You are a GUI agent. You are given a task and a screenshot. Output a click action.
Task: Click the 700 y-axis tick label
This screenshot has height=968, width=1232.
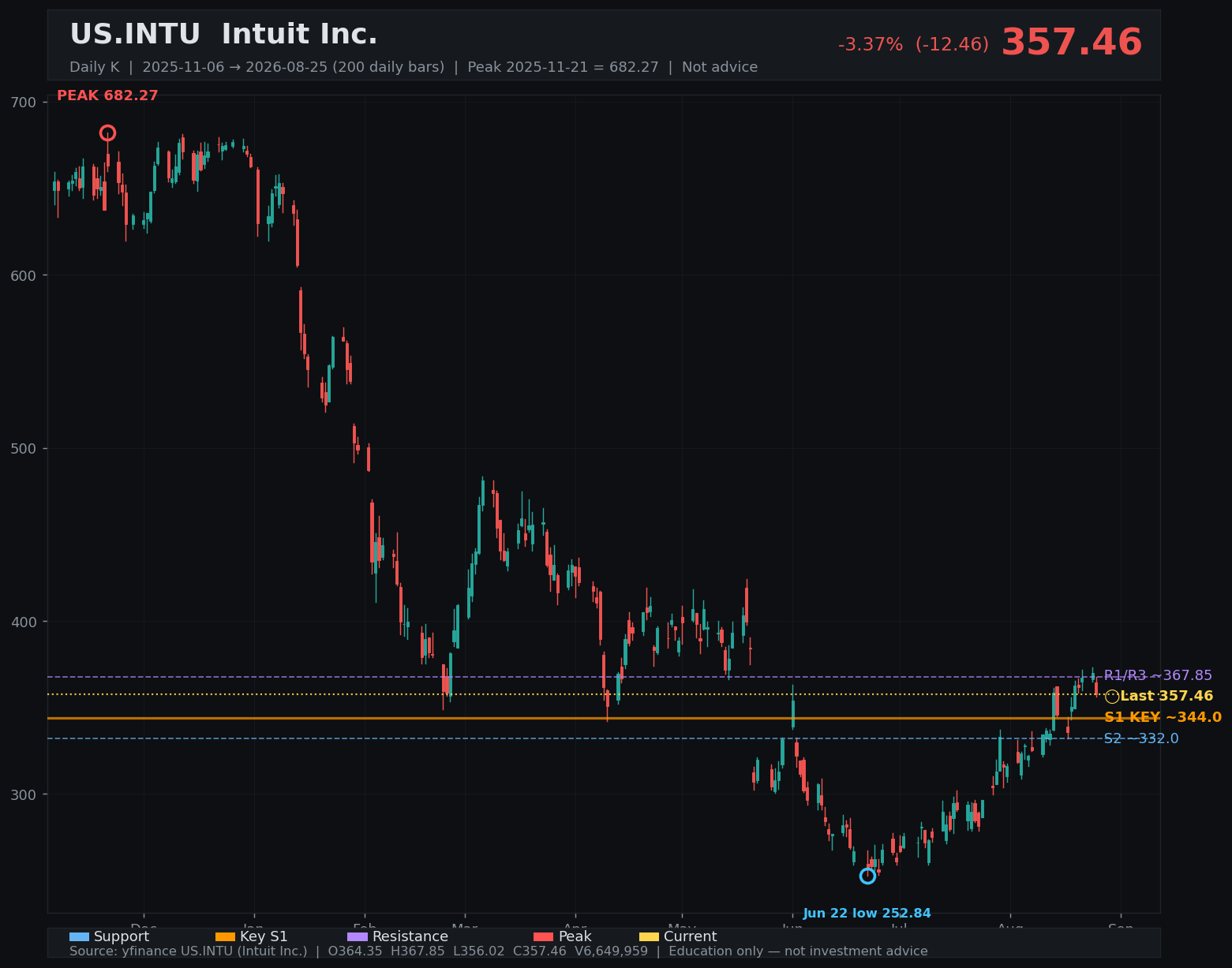24,103
